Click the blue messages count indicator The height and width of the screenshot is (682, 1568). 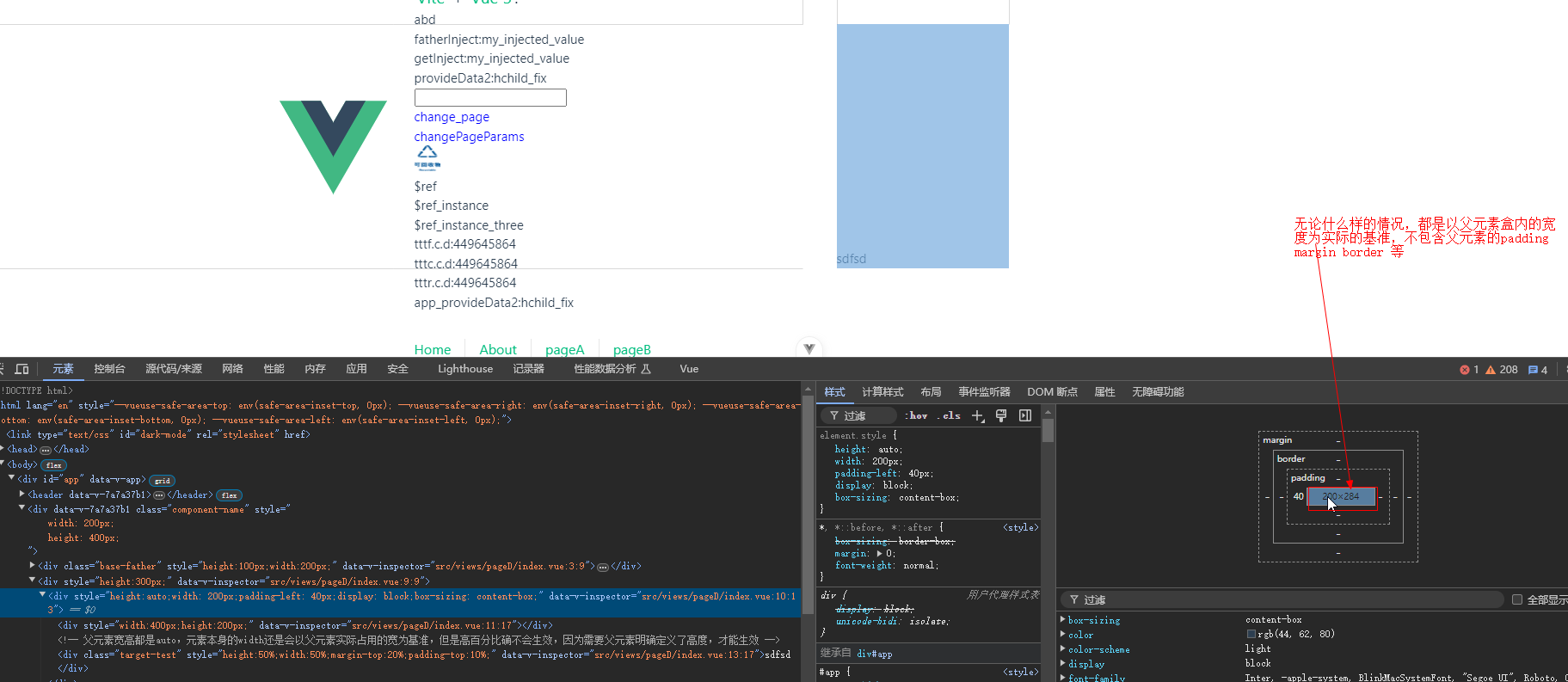pyautogui.click(x=1538, y=370)
